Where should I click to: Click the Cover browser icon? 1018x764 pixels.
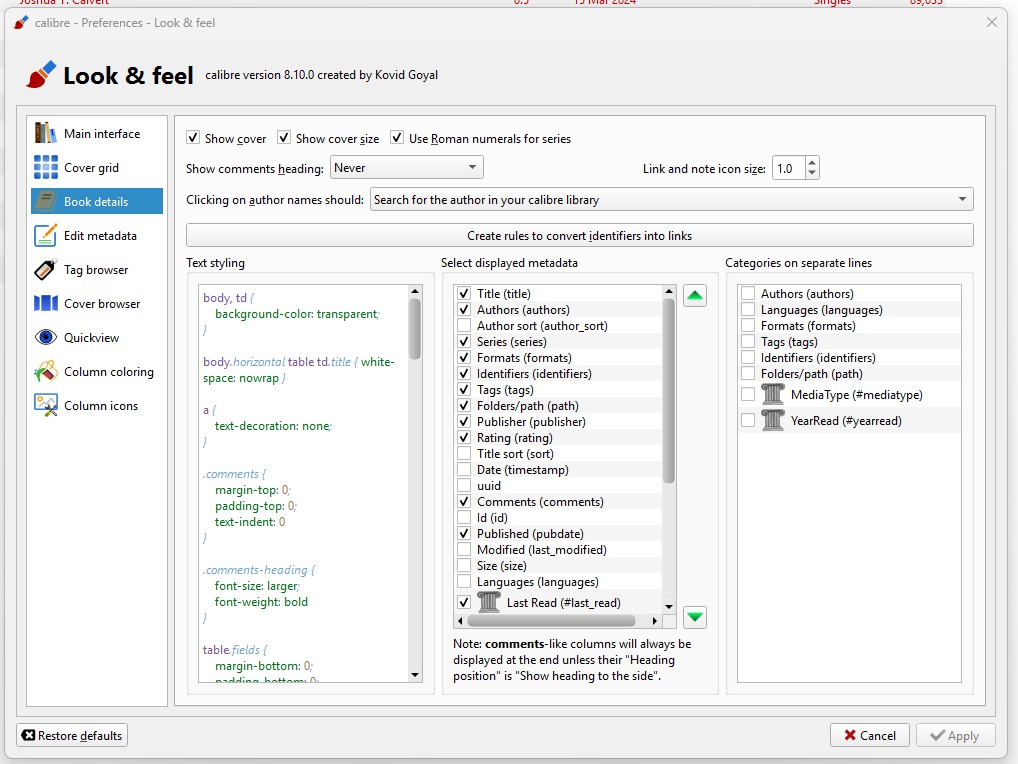point(45,303)
